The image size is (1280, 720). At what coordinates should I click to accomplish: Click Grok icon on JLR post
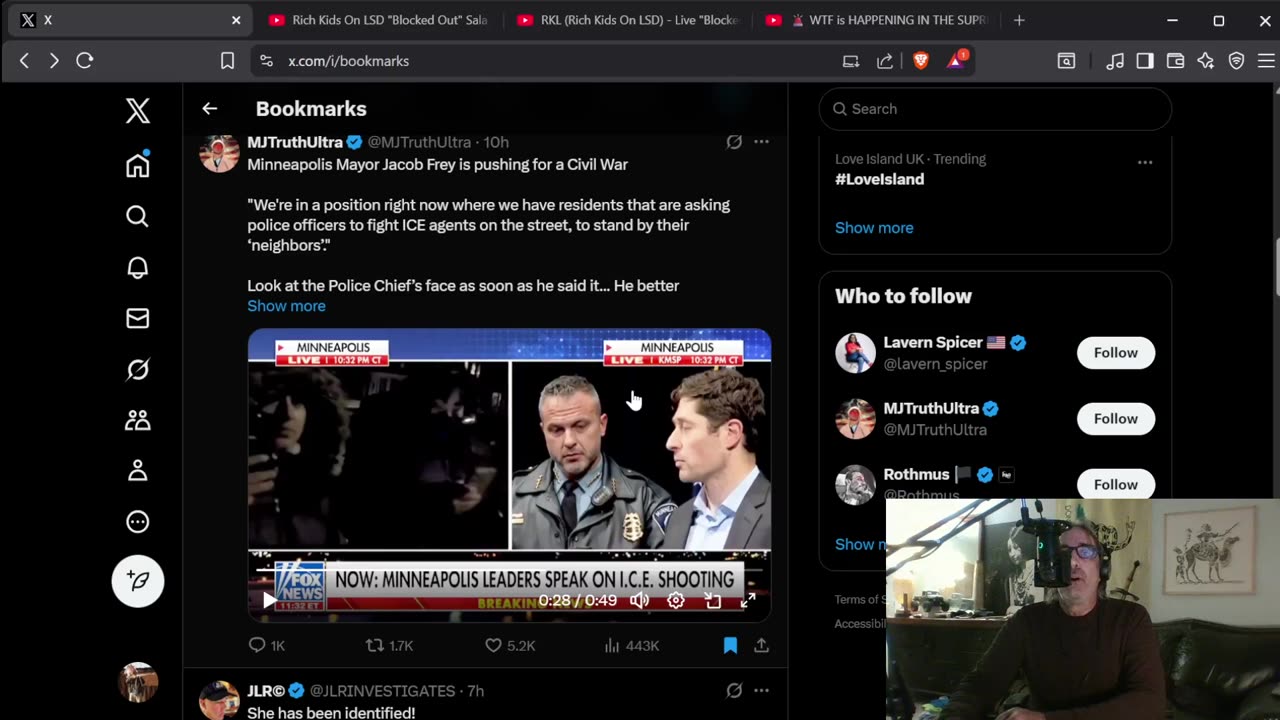tap(734, 691)
